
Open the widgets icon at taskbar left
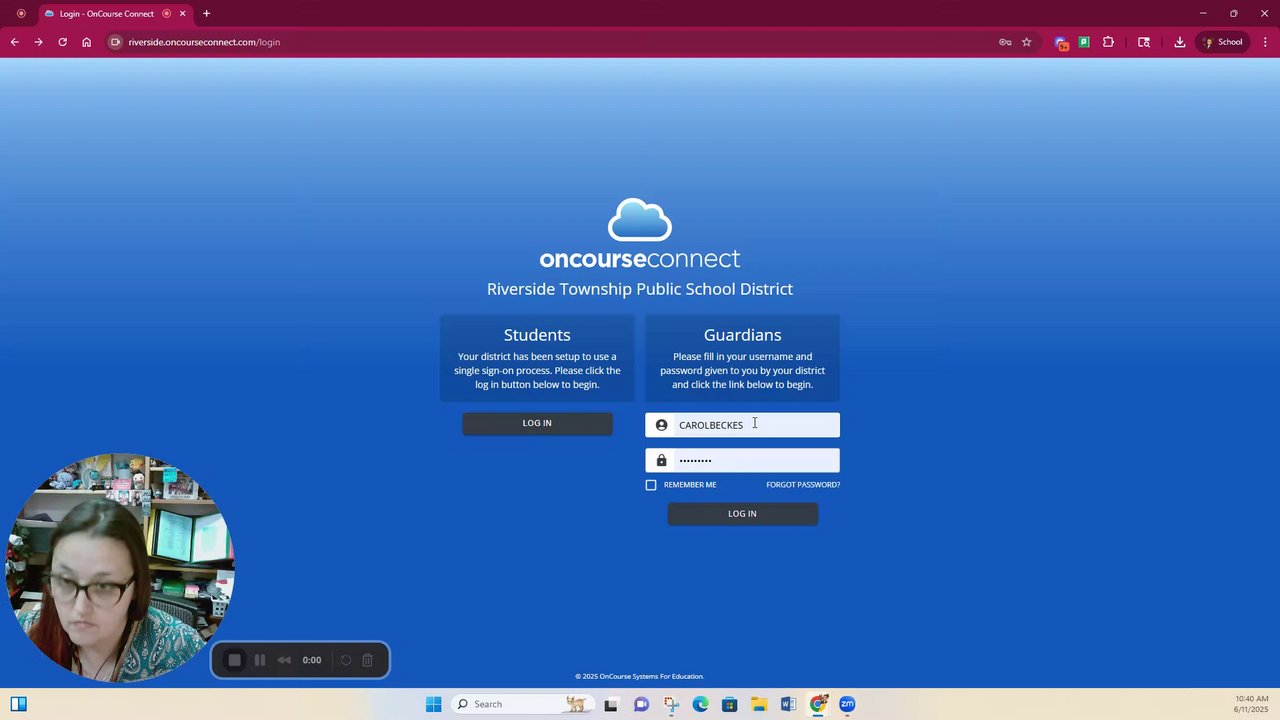click(18, 704)
